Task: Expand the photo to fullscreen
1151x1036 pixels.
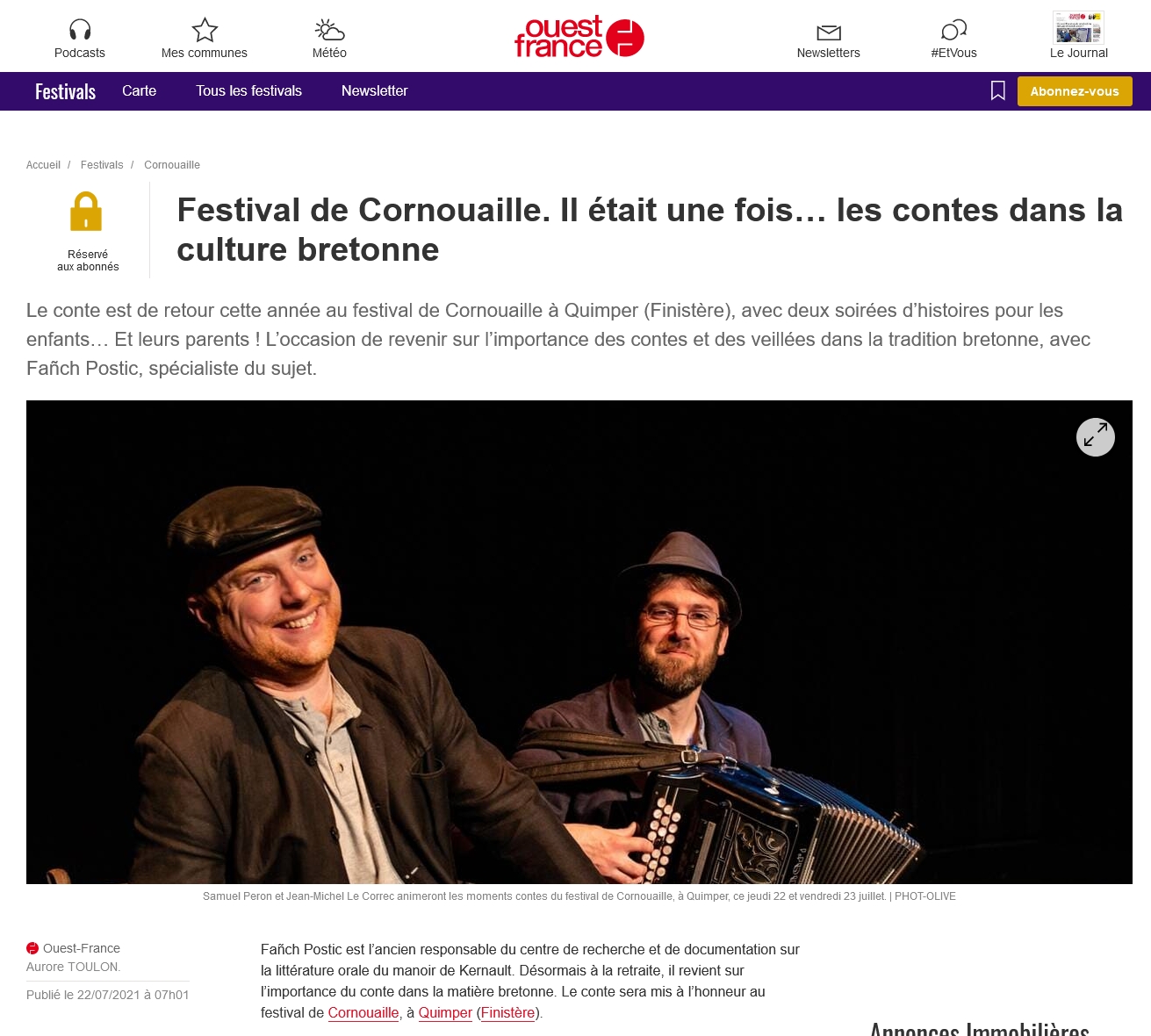Action: click(x=1096, y=437)
